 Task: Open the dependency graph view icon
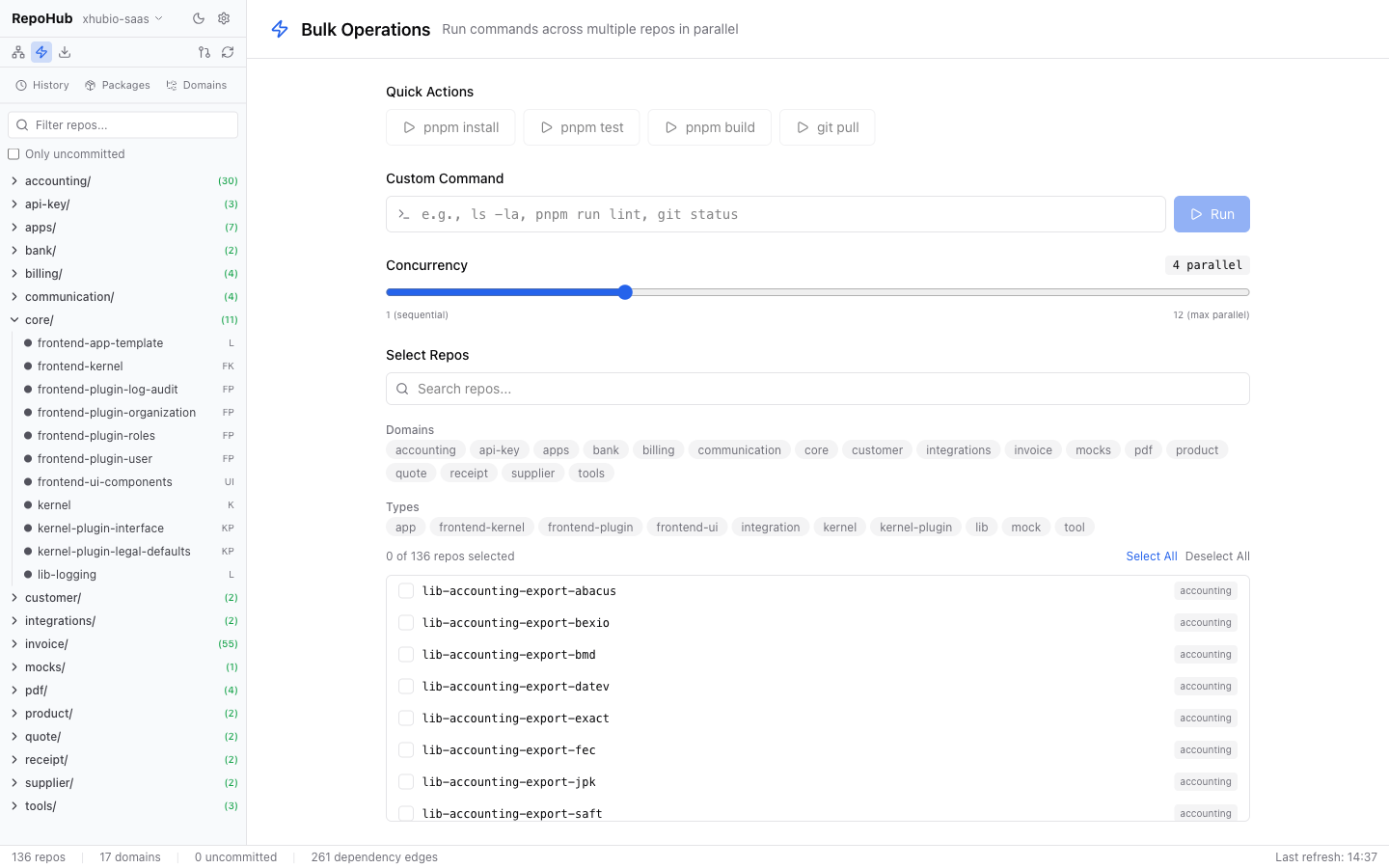(18, 52)
